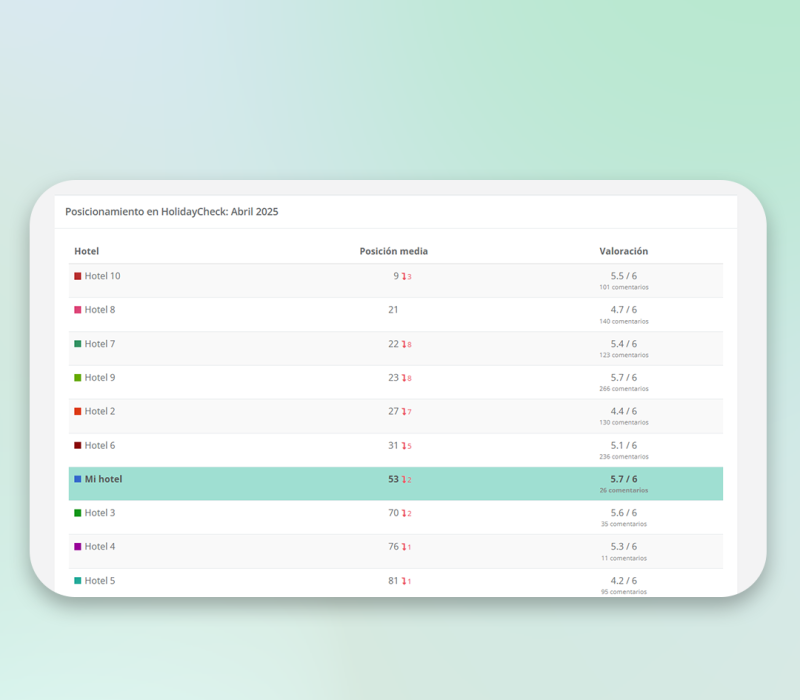Click the Hotel 6 color square
This screenshot has width=800, height=700.
[x=78, y=445]
